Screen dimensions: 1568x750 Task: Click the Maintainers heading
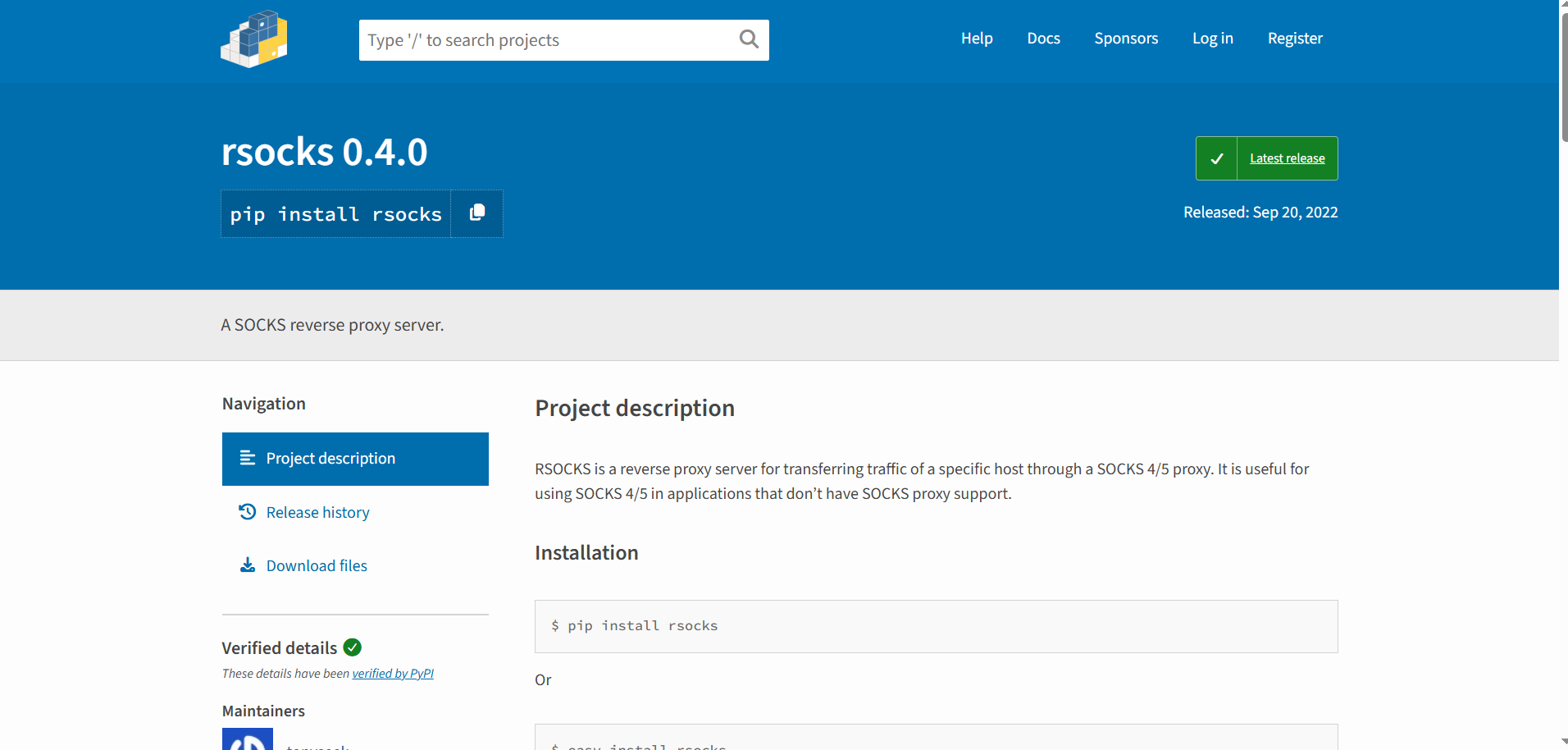[263, 711]
